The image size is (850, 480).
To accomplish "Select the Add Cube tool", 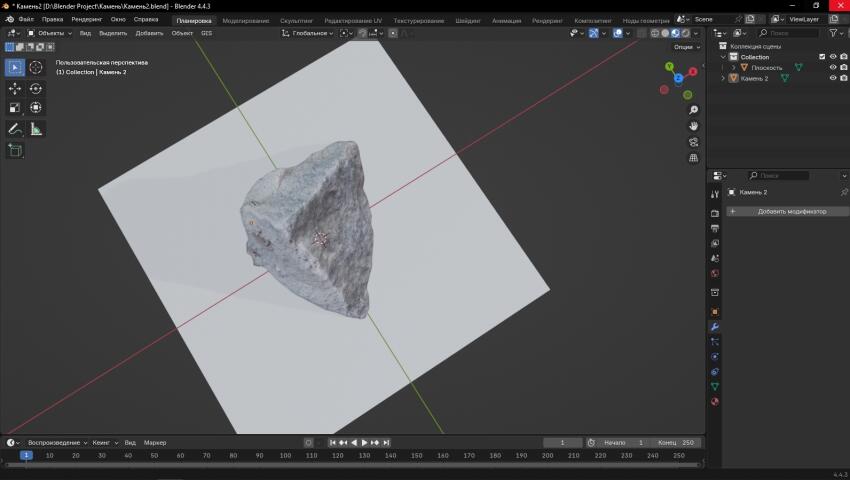I will coord(15,150).
